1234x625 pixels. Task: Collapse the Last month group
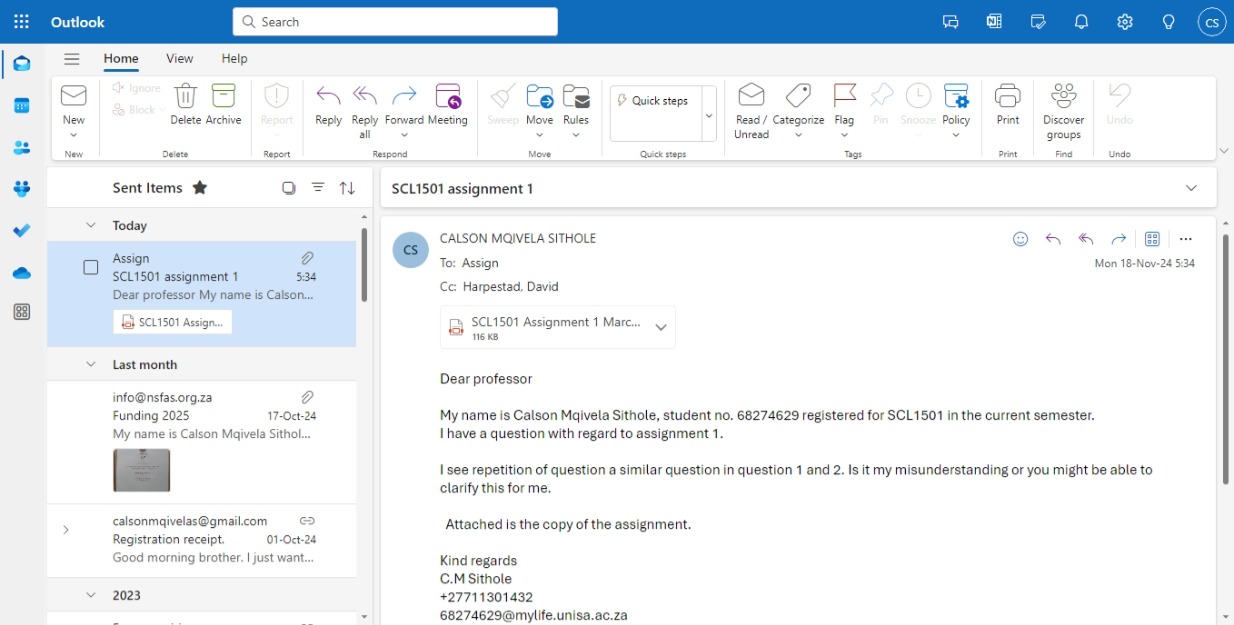(x=91, y=364)
